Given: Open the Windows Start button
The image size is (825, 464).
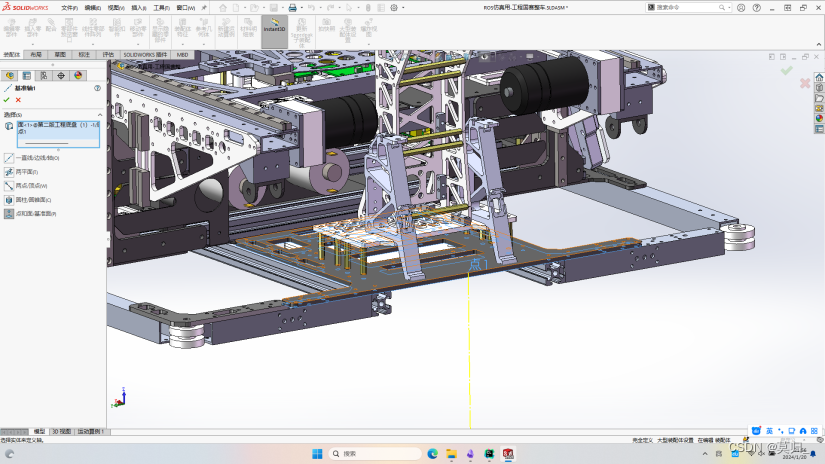Looking at the screenshot, I should 317,453.
